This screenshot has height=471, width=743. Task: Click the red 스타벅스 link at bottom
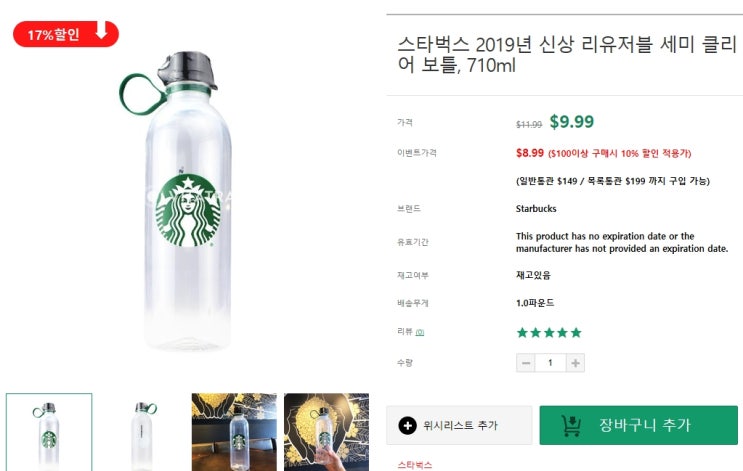pyautogui.click(x=415, y=465)
